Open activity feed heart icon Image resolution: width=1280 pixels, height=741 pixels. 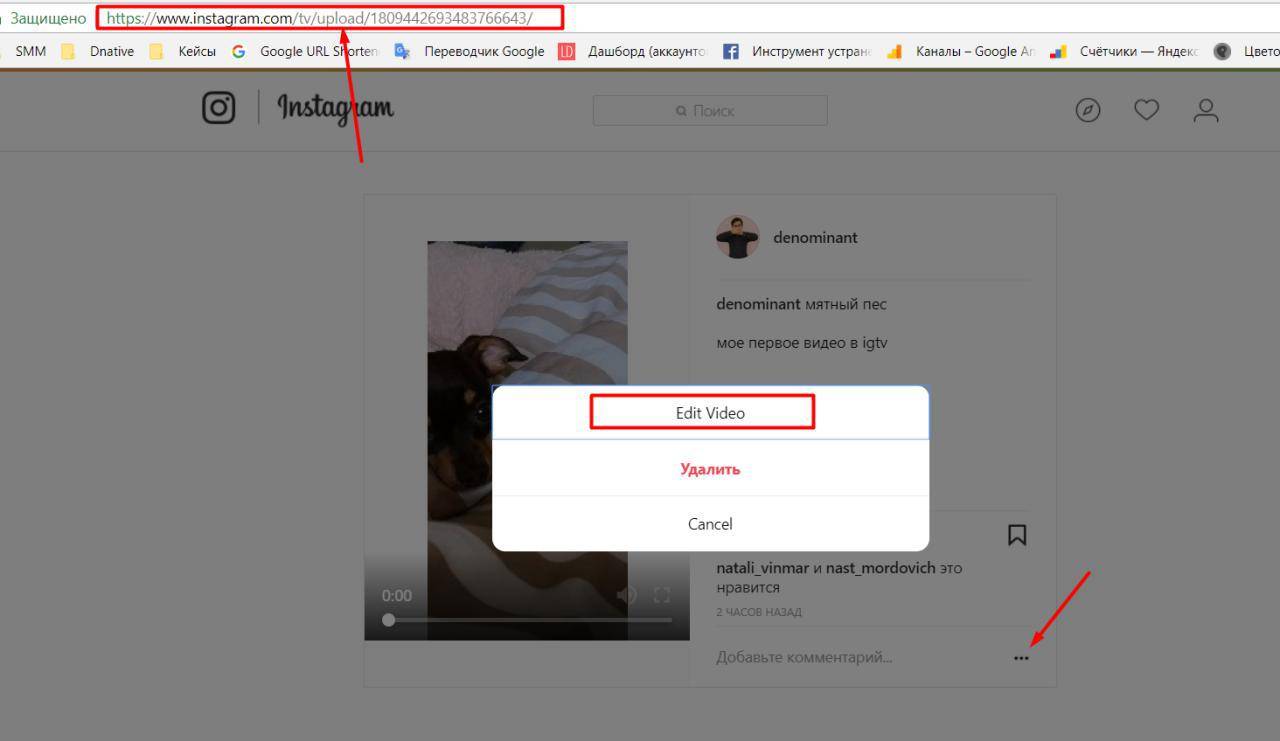click(x=1146, y=110)
